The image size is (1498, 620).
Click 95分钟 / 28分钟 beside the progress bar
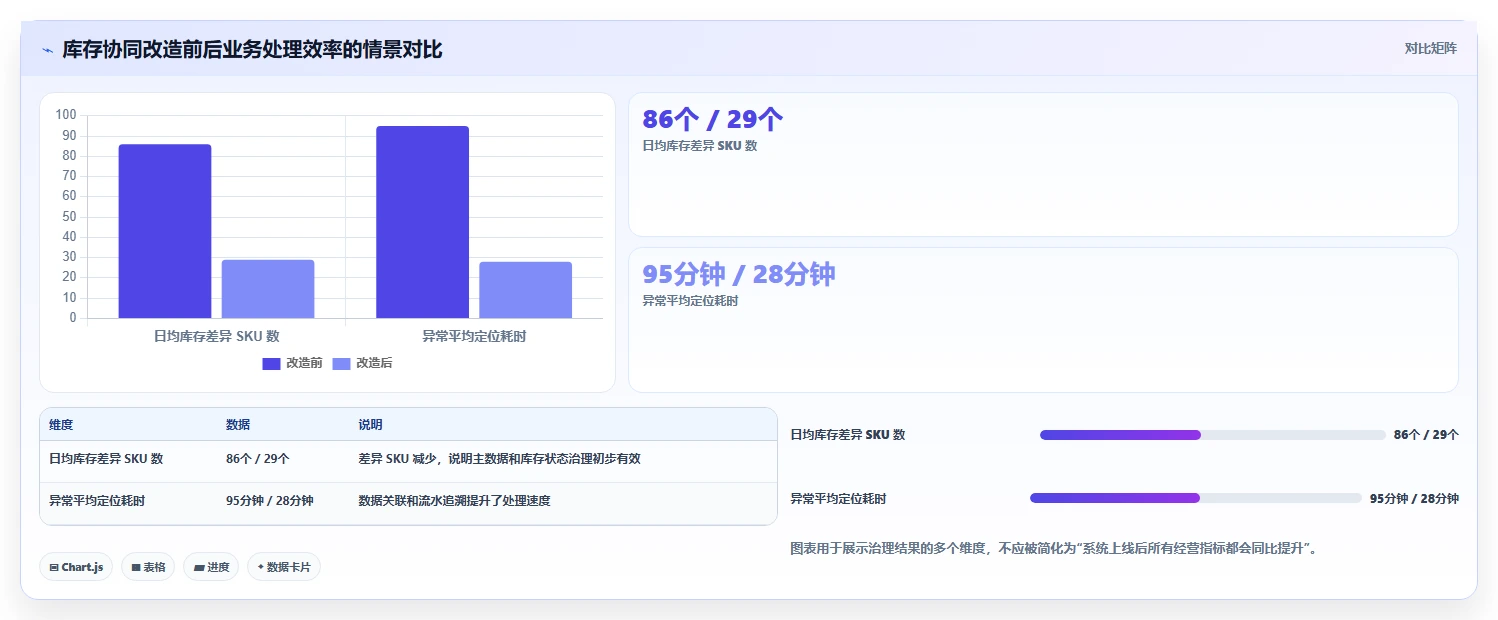point(1414,499)
